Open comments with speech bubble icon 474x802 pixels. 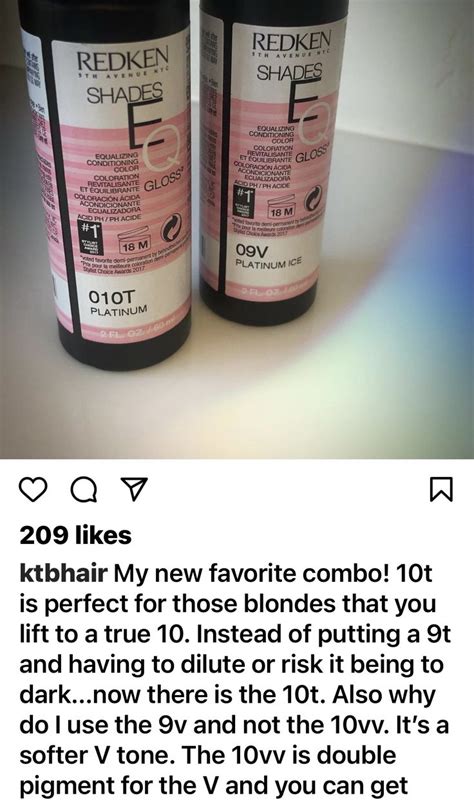coord(84,490)
